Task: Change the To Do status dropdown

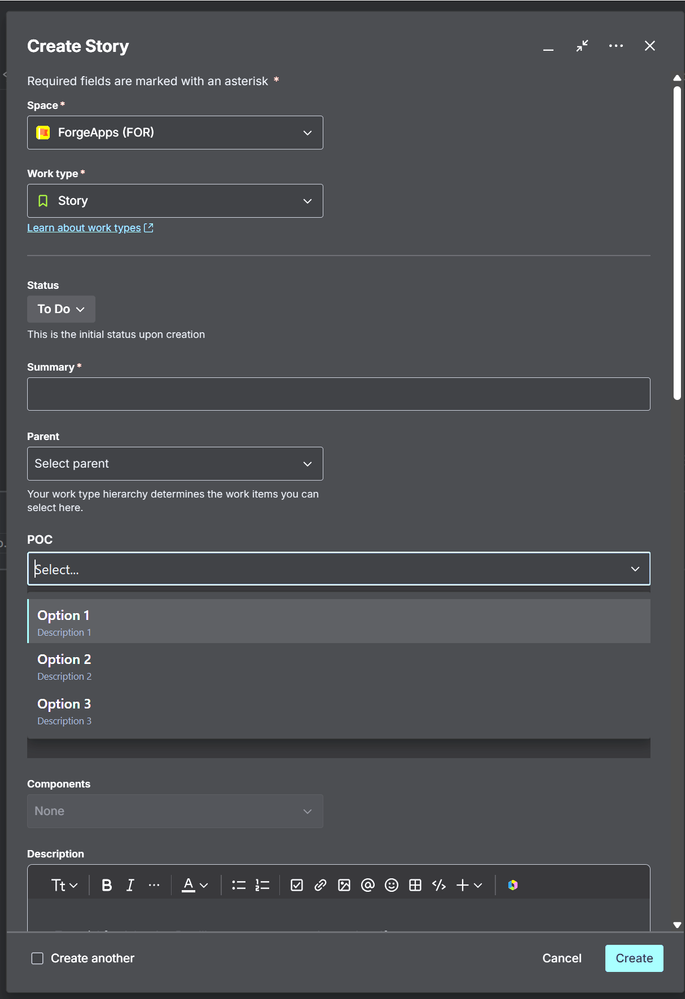Action: [61, 309]
